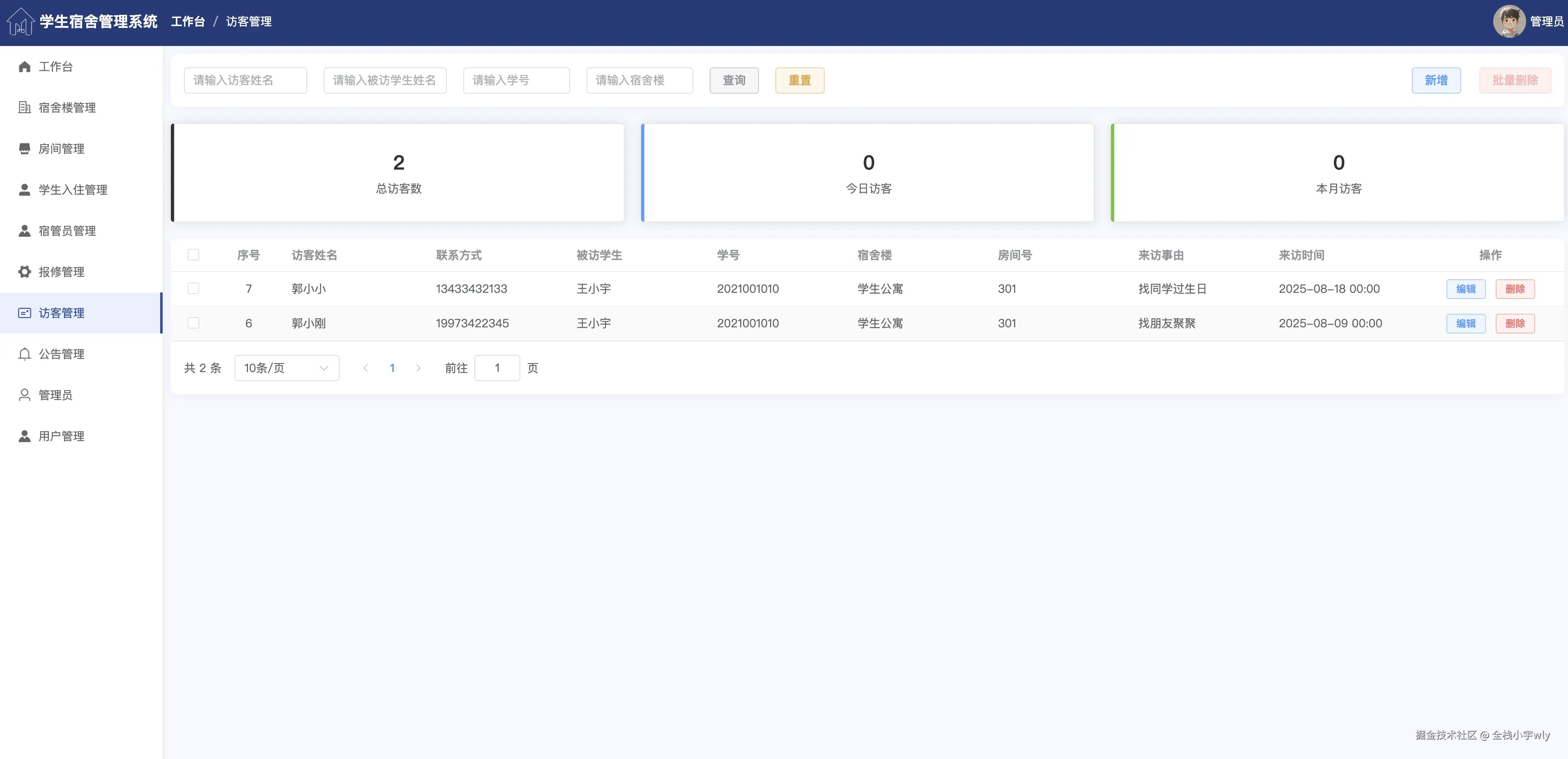Click the building icon for 宿舍楼管理

(x=24, y=108)
